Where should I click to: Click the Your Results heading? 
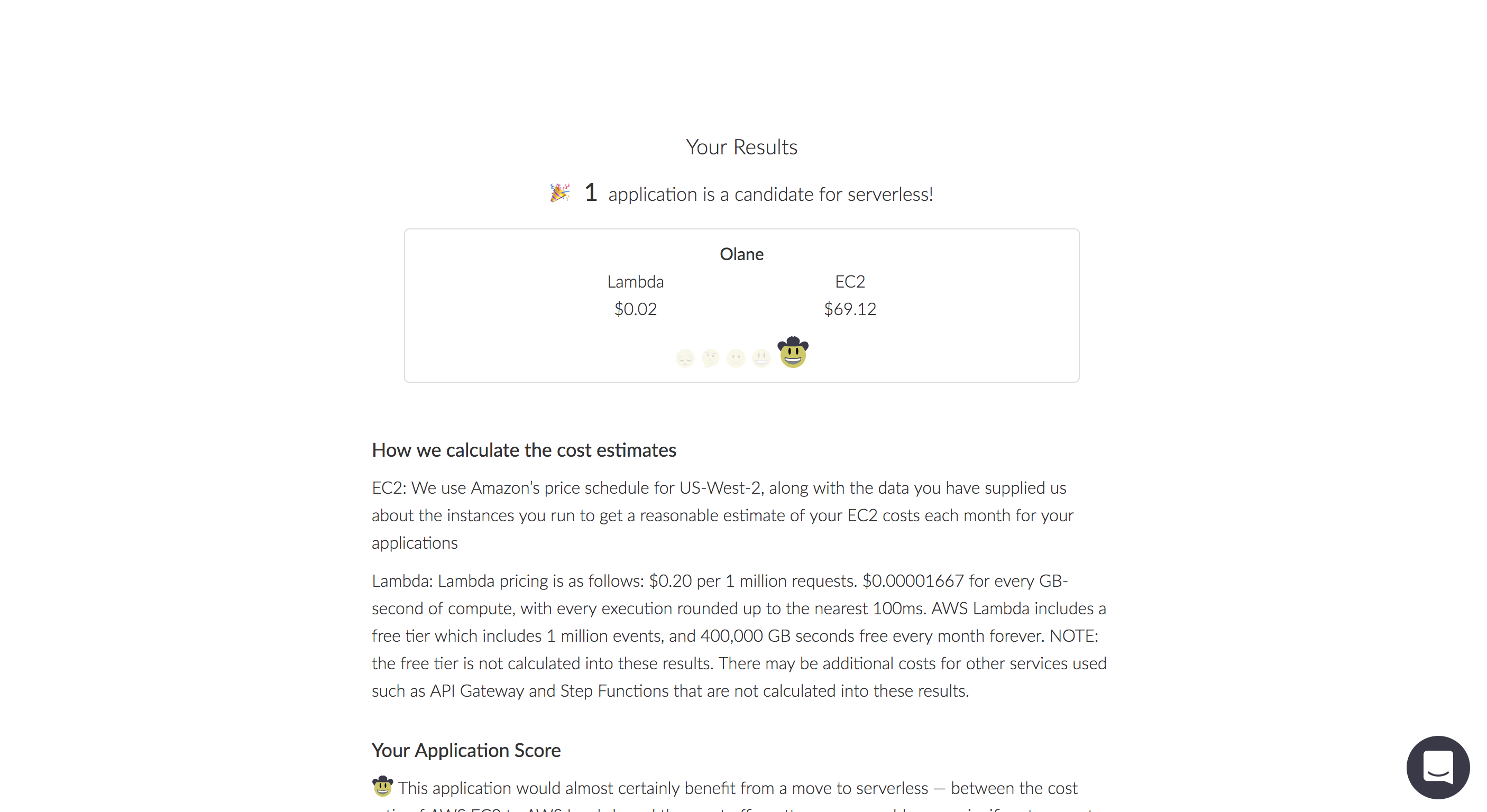741,146
